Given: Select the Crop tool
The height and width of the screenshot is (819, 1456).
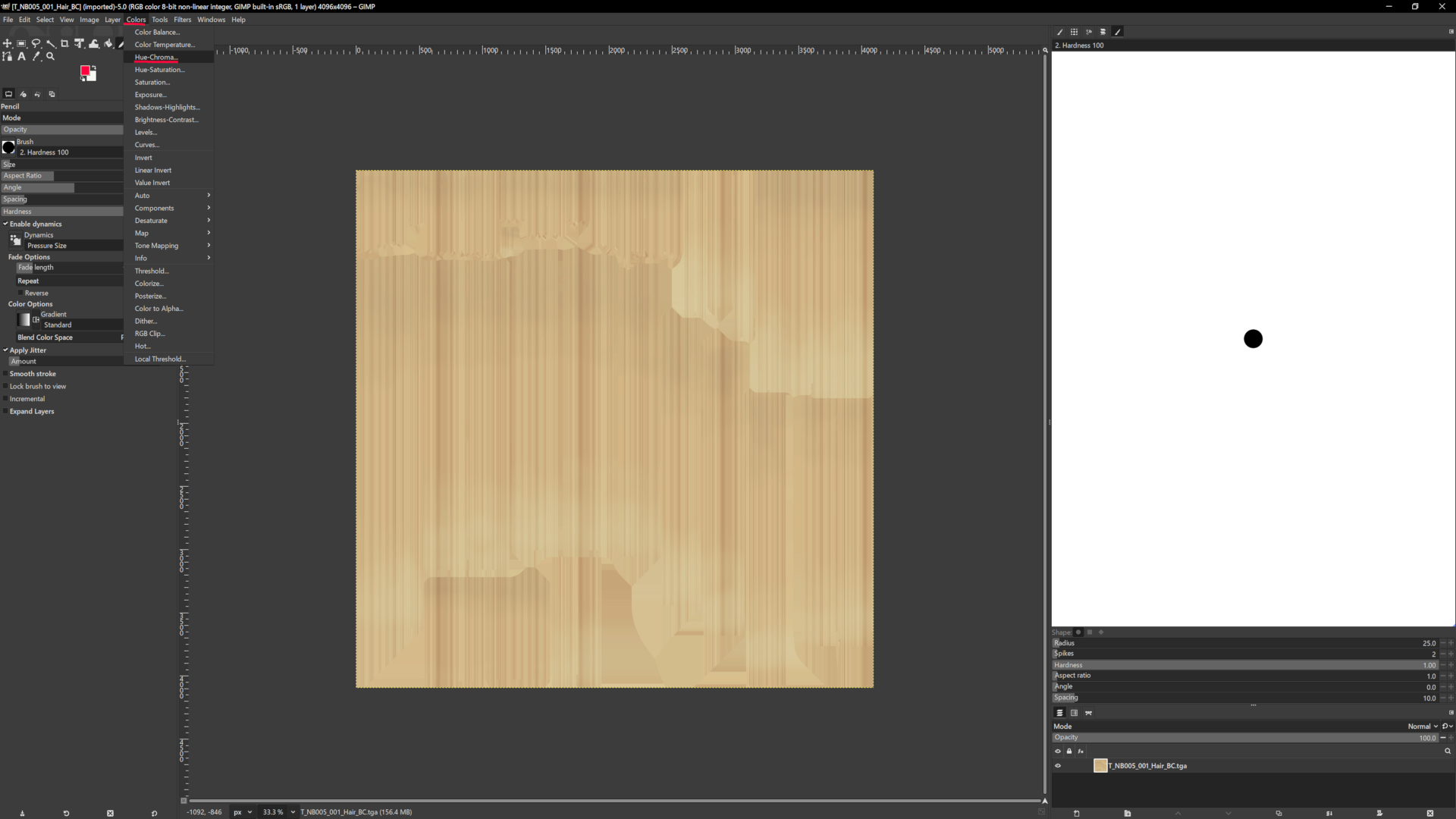Looking at the screenshot, I should pyautogui.click(x=64, y=44).
